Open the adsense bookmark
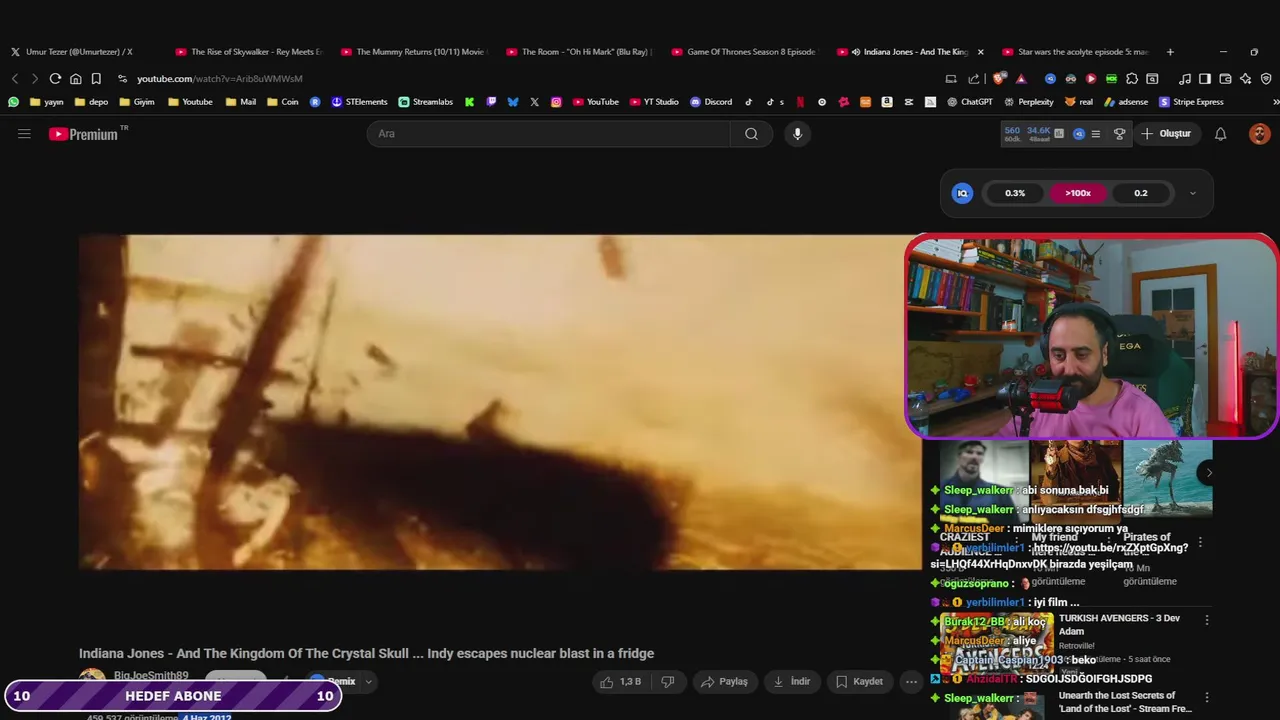This screenshot has width=1280, height=720. (1126, 101)
